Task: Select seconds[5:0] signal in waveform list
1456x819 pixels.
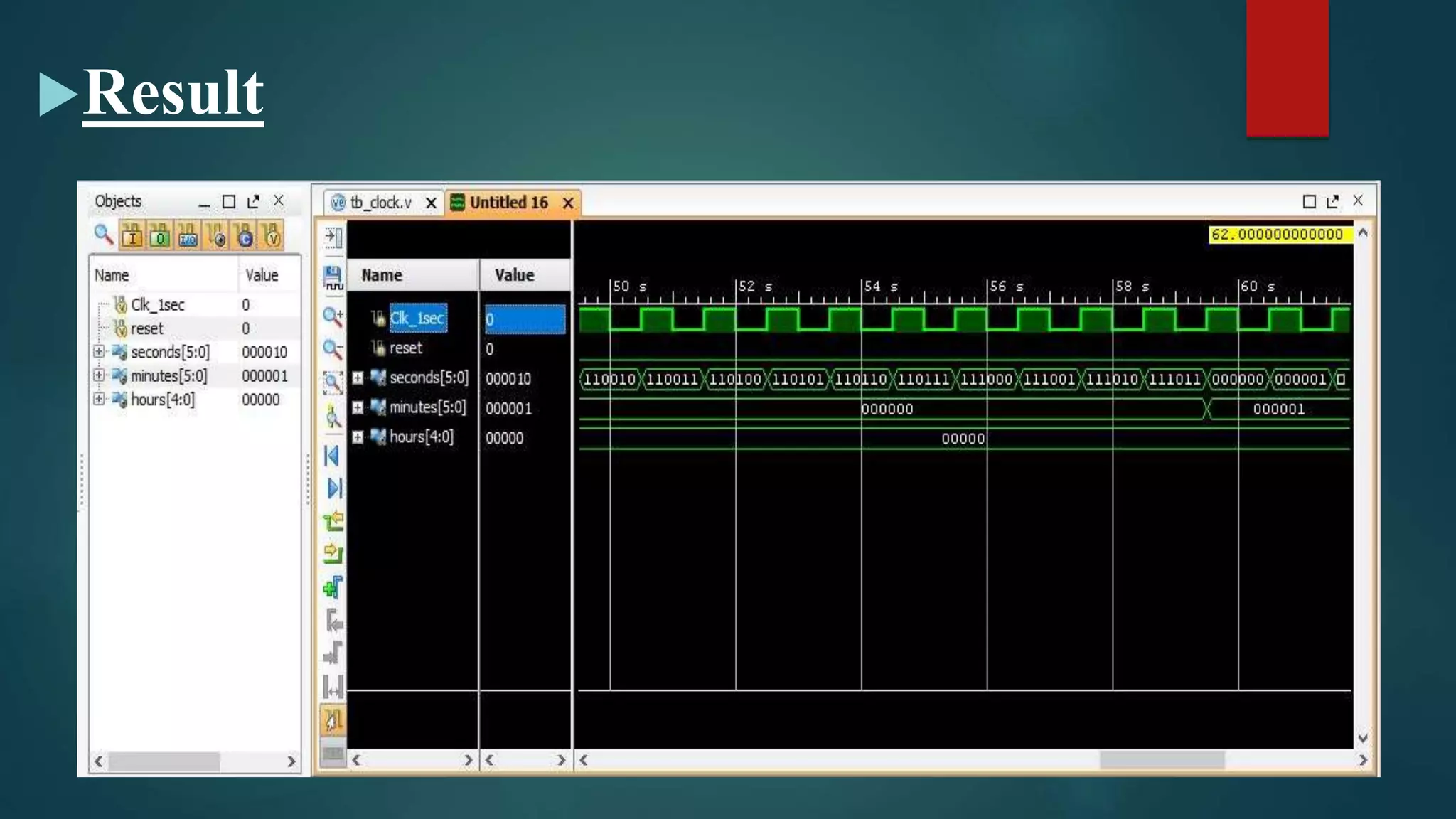Action: pos(429,378)
